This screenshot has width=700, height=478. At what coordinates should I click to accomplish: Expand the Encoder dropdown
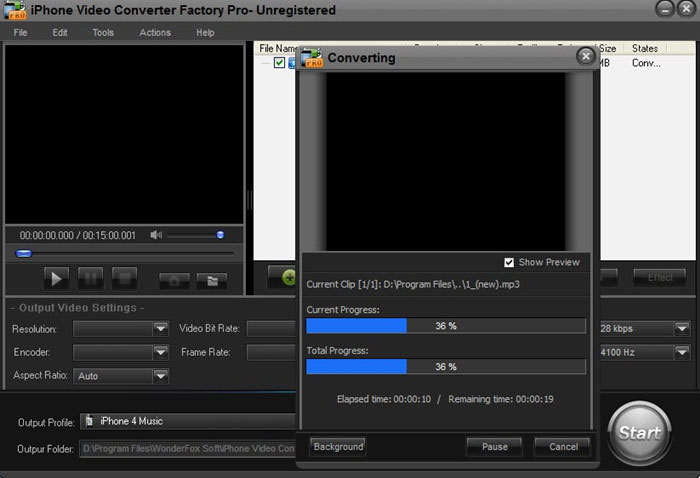tap(160, 353)
